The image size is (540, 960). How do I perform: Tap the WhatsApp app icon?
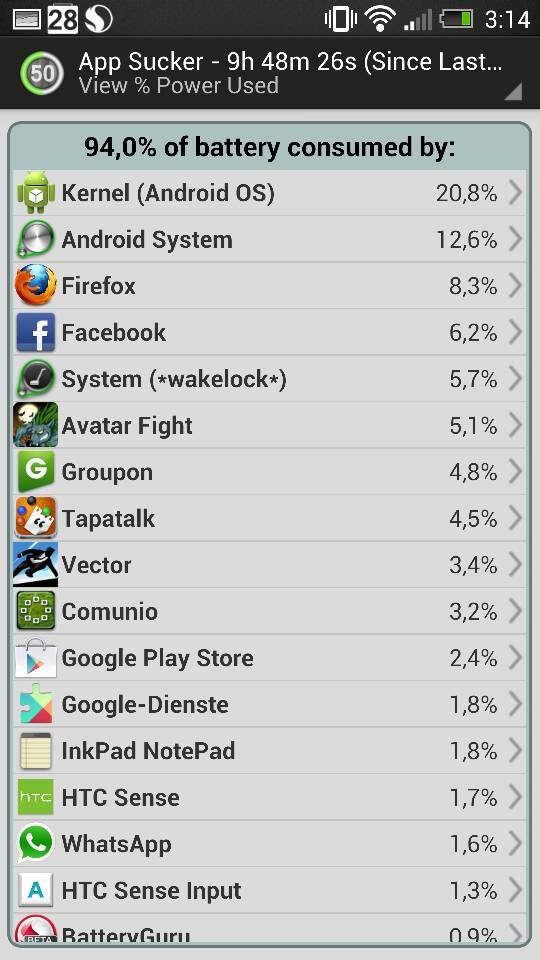click(36, 844)
